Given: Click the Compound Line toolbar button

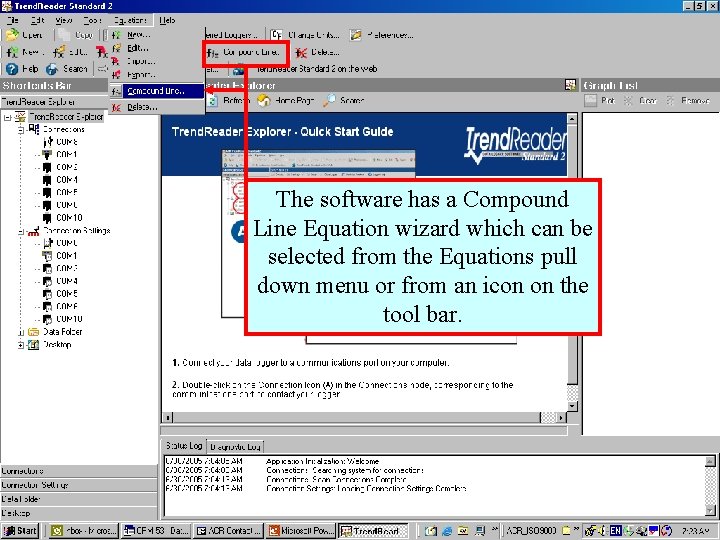Looking at the screenshot, I should pos(243,52).
